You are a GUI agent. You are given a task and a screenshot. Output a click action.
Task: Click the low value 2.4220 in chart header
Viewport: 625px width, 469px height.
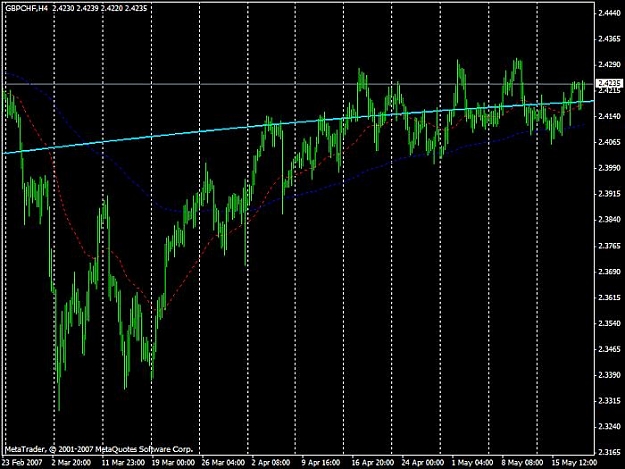click(111, 8)
